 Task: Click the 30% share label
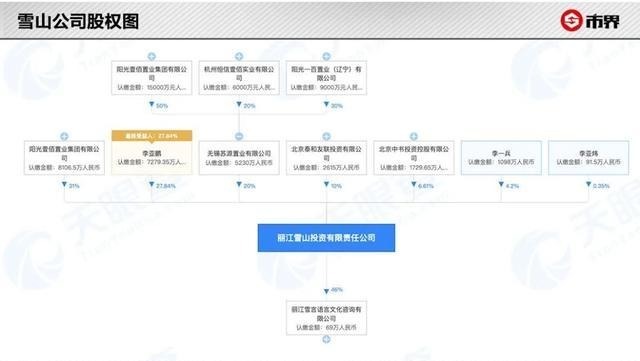tap(336, 106)
